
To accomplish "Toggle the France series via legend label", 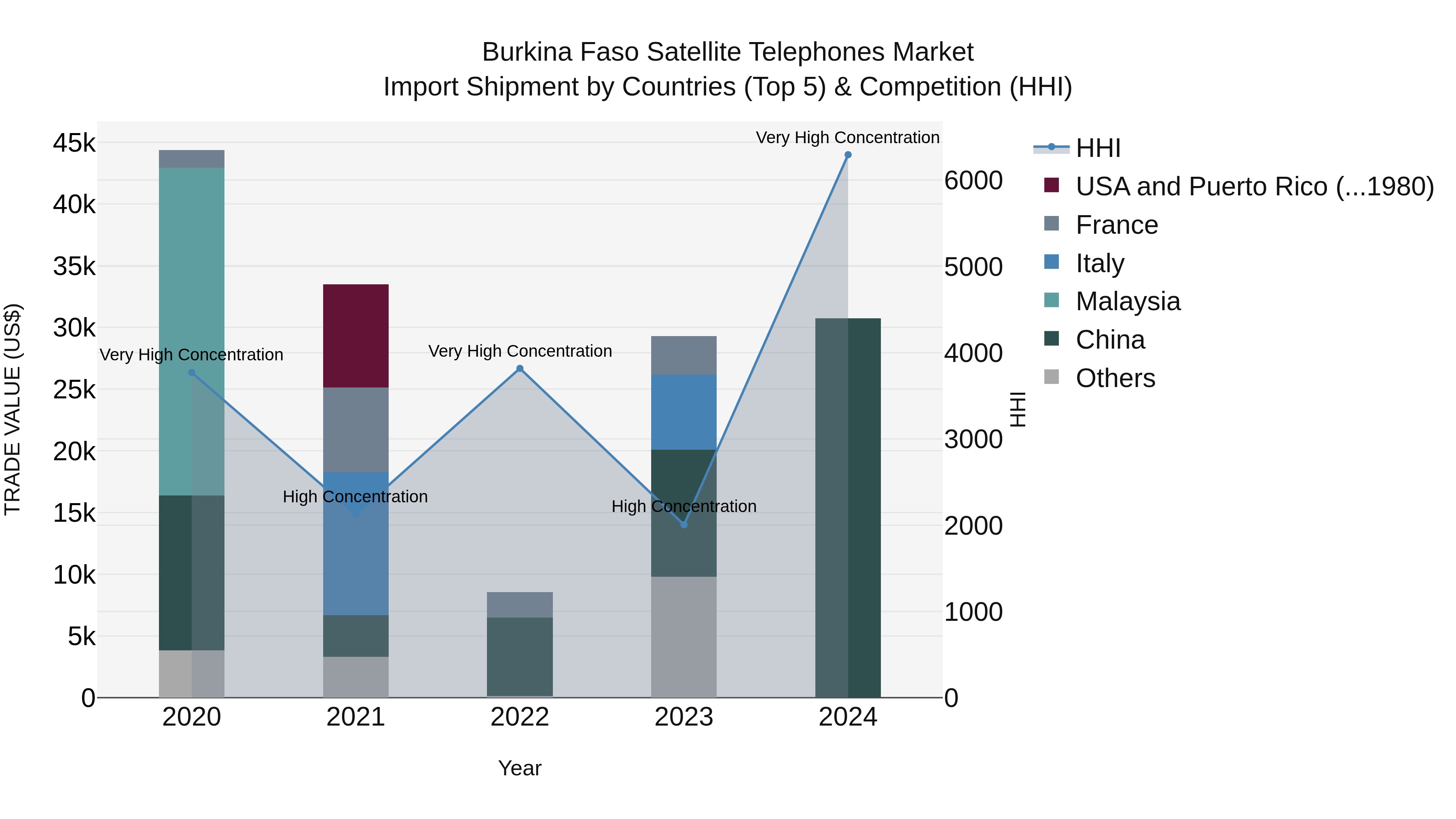I will pyautogui.click(x=1117, y=225).
